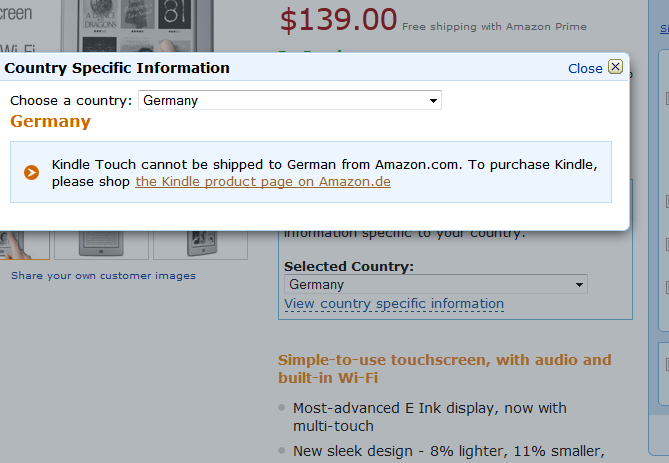Open the Selected Country dropdown
The height and width of the screenshot is (463, 669).
436,284
